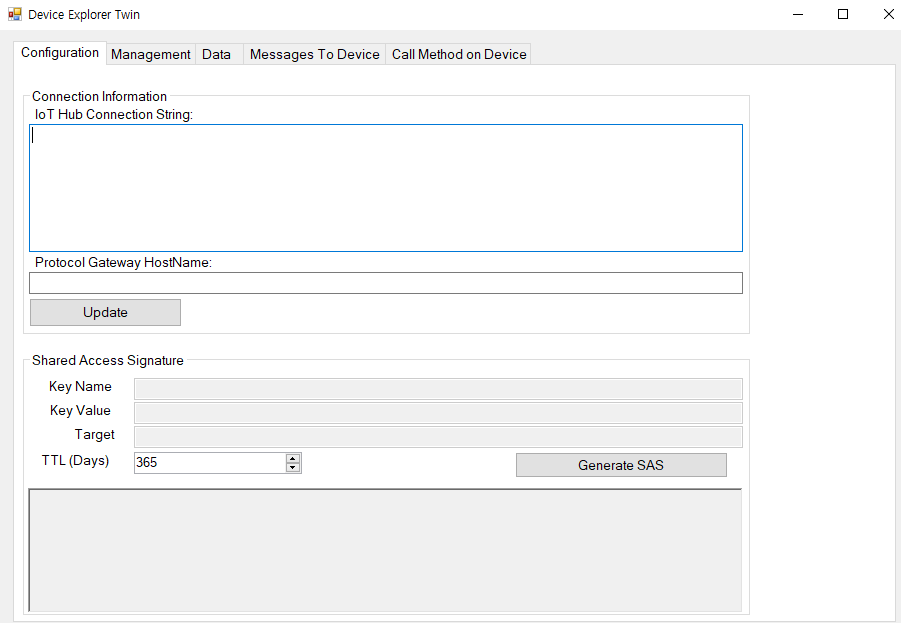Click the Connection Information group label
Image resolution: width=901 pixels, height=623 pixels.
coord(99,97)
